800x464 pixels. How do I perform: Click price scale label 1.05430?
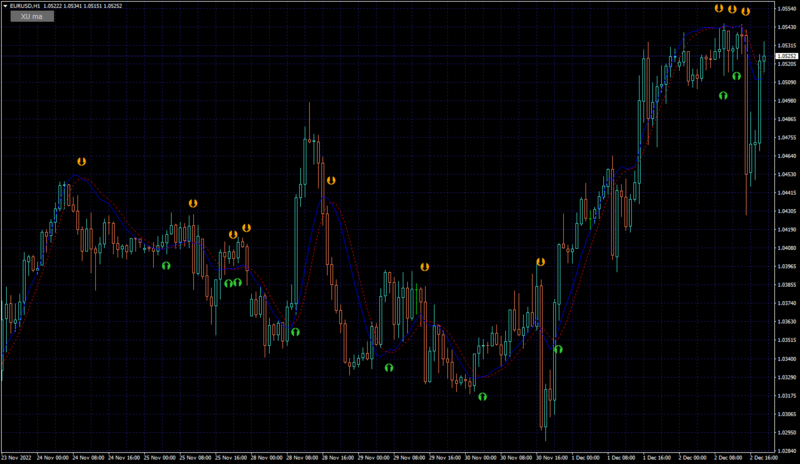[787, 27]
